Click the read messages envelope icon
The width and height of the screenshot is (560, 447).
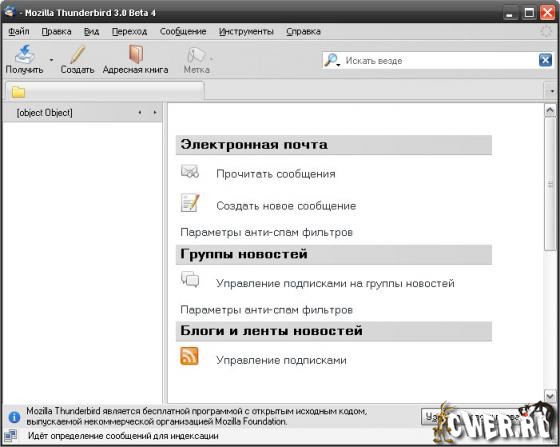[190, 171]
